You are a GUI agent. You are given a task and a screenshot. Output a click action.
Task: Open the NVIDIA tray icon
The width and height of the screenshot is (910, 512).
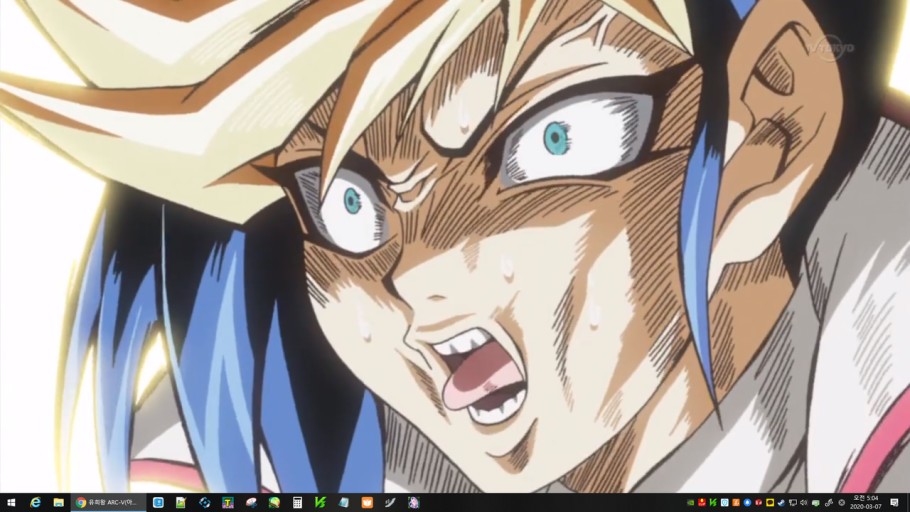691,503
